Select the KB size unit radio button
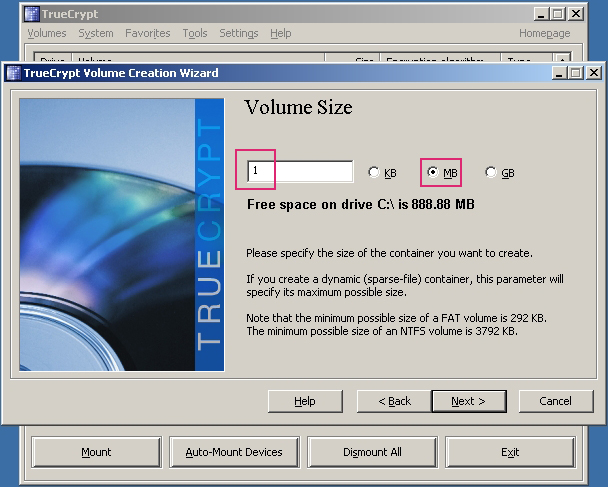This screenshot has height=487, width=608. pos(382,173)
